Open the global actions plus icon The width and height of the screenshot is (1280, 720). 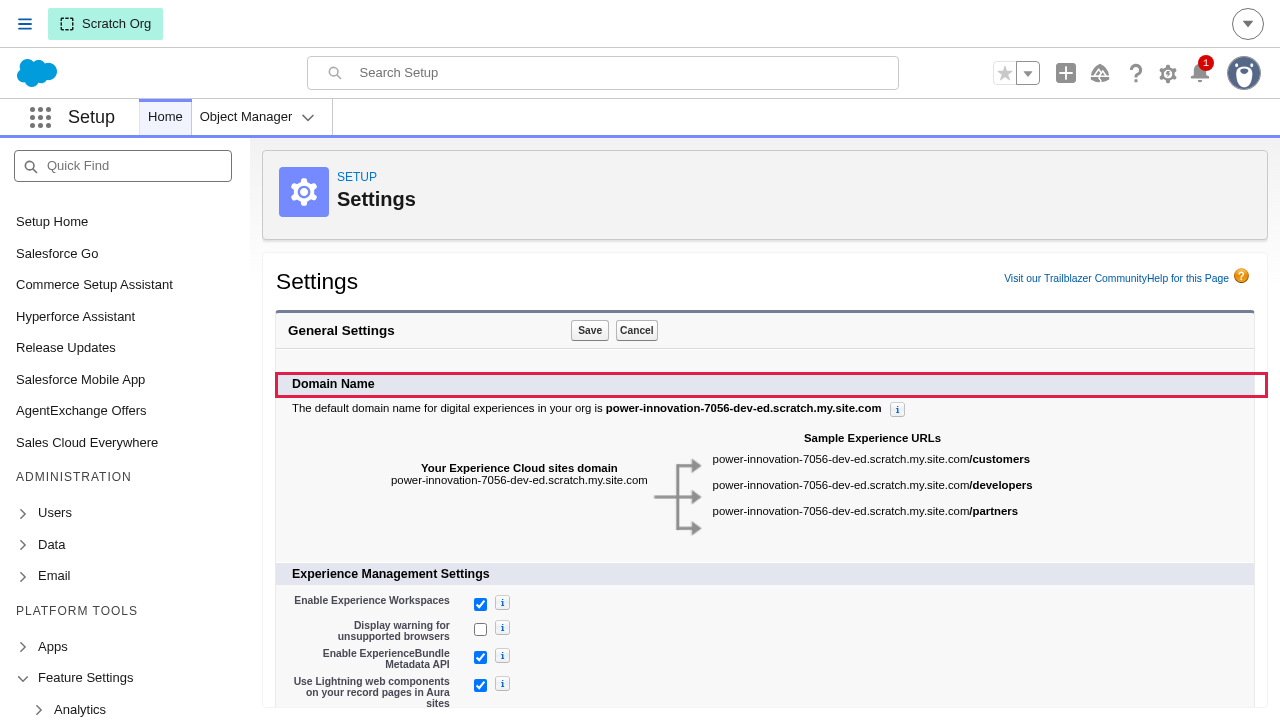click(1066, 73)
